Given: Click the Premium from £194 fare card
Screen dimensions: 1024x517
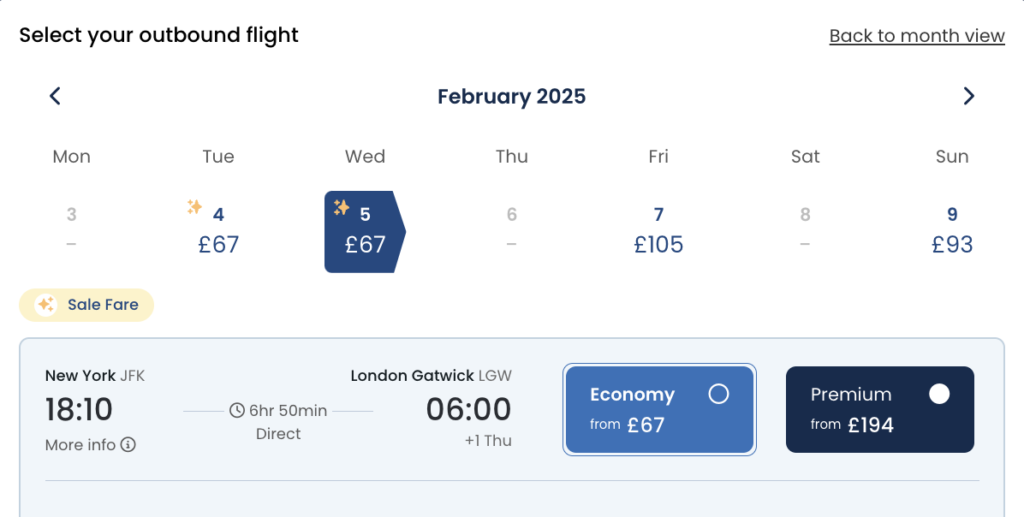Looking at the screenshot, I should 879,410.
